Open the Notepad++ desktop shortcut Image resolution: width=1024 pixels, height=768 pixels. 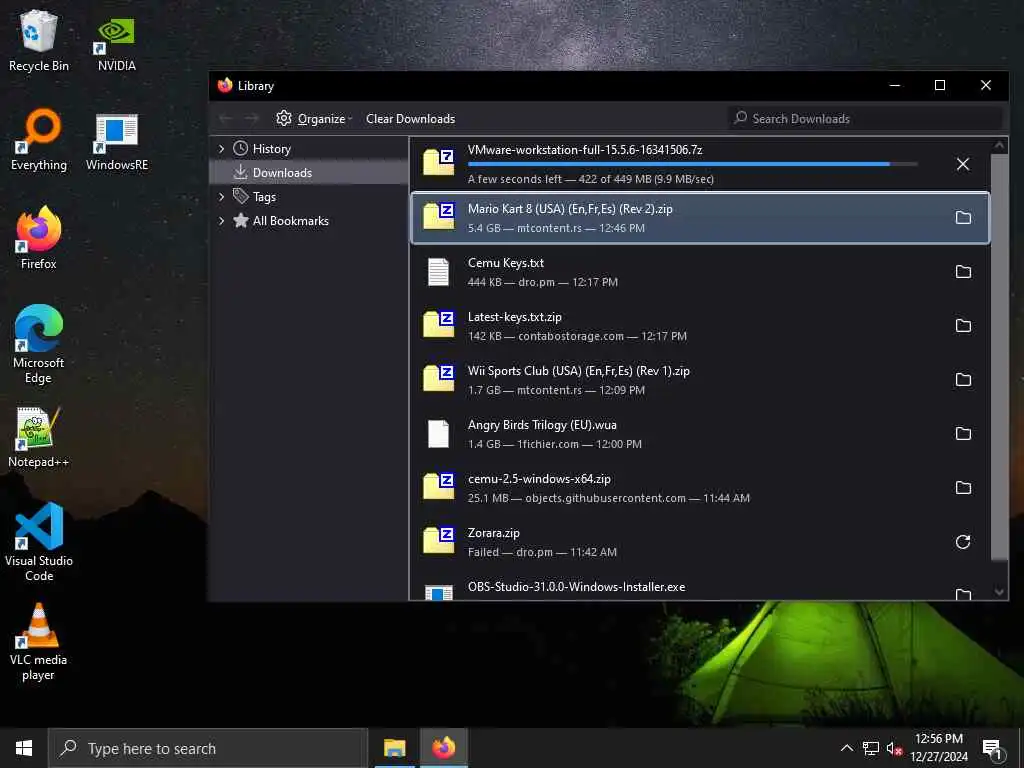pyautogui.click(x=39, y=437)
